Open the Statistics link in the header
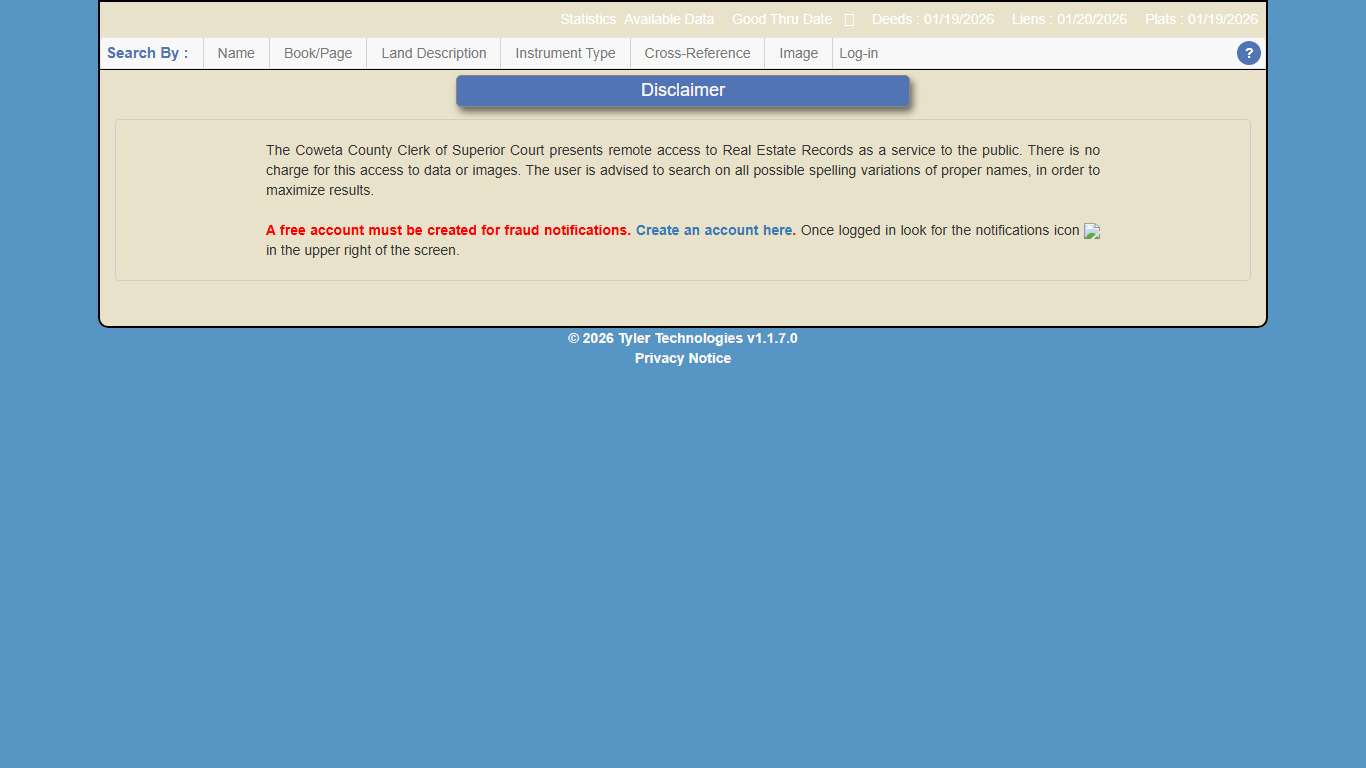The height and width of the screenshot is (768, 1366). tap(588, 20)
